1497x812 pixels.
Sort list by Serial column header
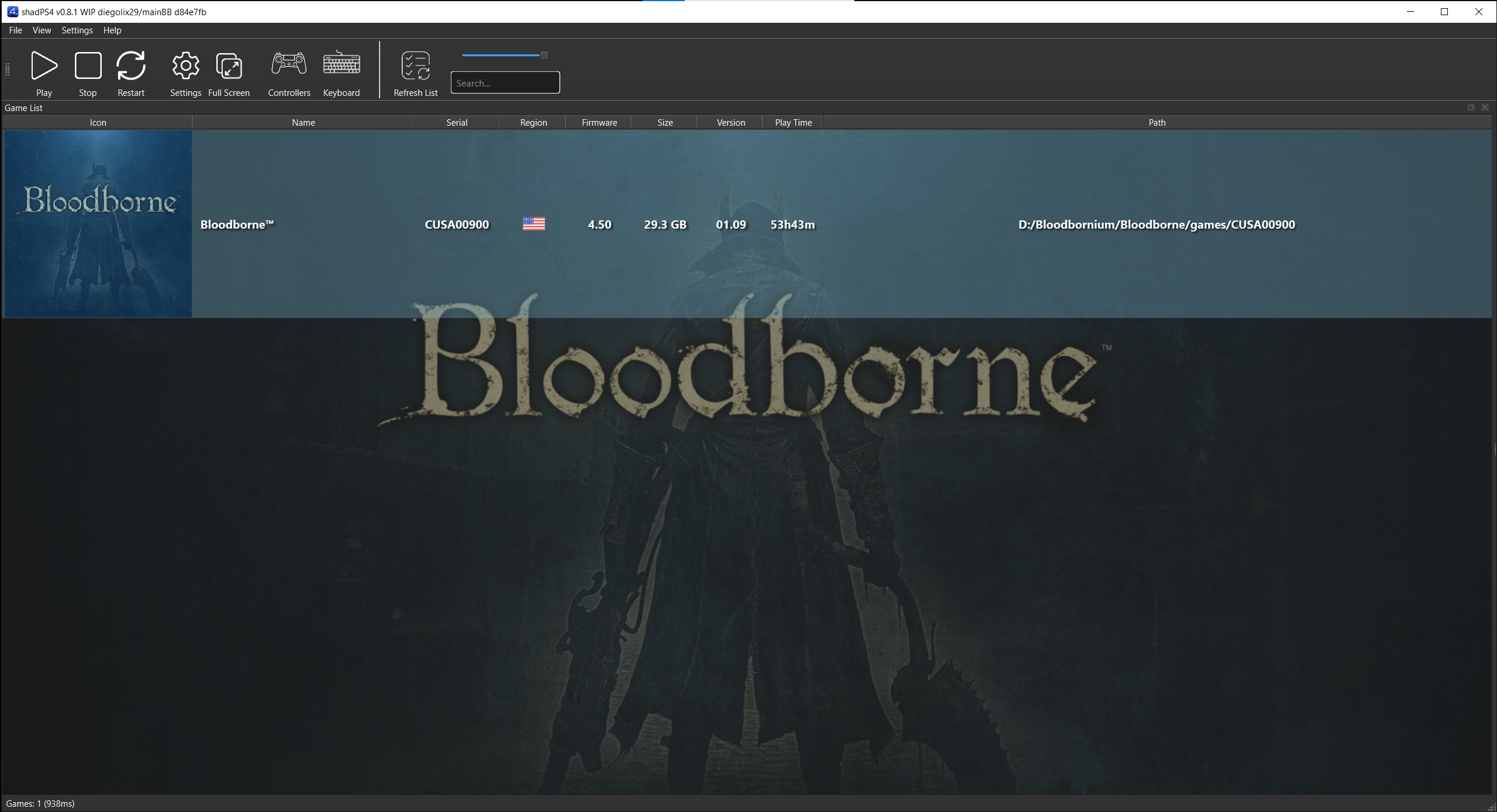point(457,123)
